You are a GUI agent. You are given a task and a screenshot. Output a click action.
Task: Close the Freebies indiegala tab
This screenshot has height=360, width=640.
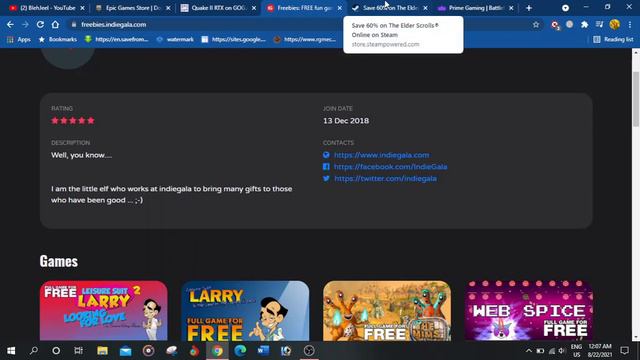point(340,8)
